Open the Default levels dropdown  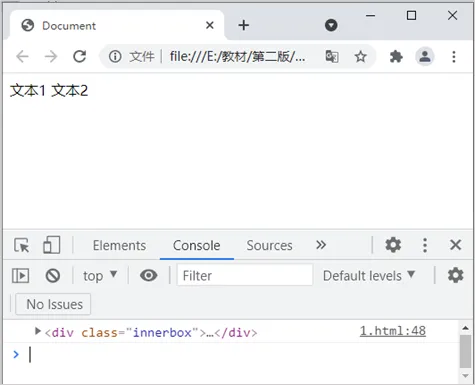coord(369,276)
